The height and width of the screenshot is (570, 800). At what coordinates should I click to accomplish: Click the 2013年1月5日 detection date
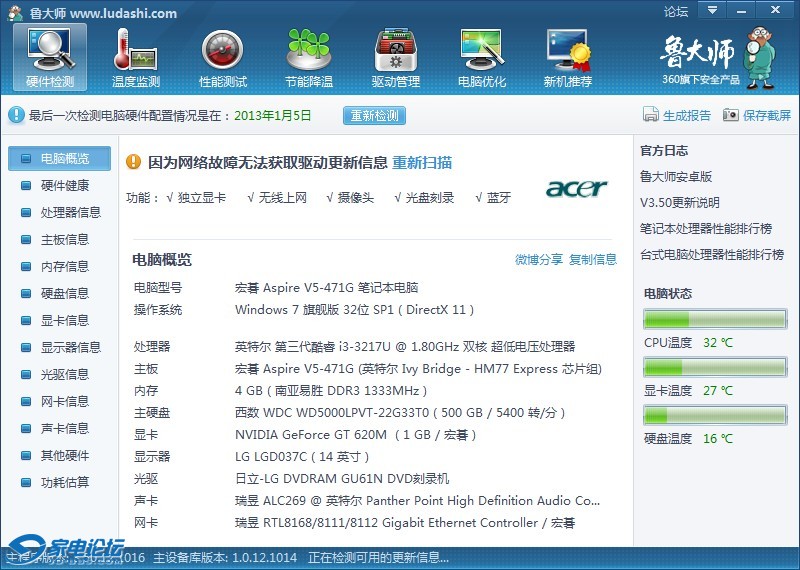point(272,115)
